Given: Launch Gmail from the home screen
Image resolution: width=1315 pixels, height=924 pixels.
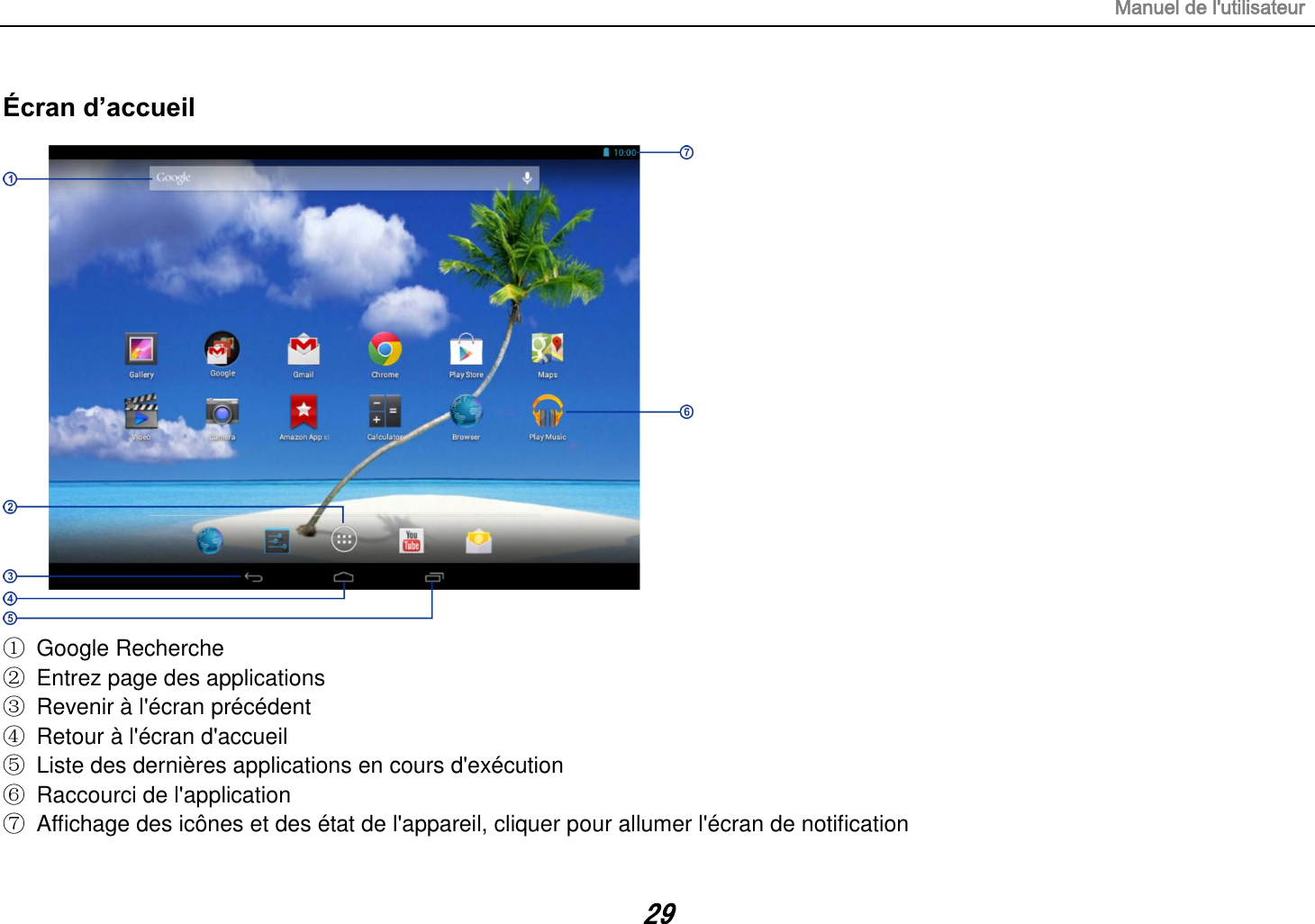Looking at the screenshot, I should coord(304,349).
